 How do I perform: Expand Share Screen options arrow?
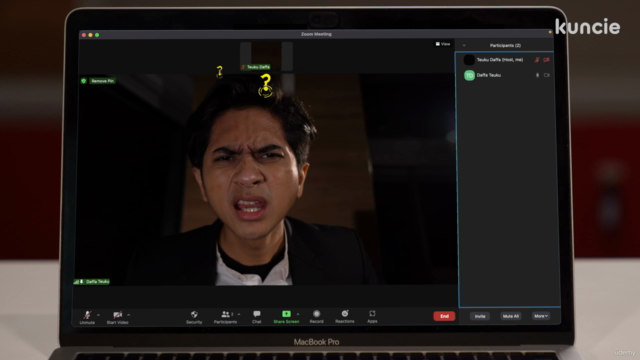click(298, 314)
